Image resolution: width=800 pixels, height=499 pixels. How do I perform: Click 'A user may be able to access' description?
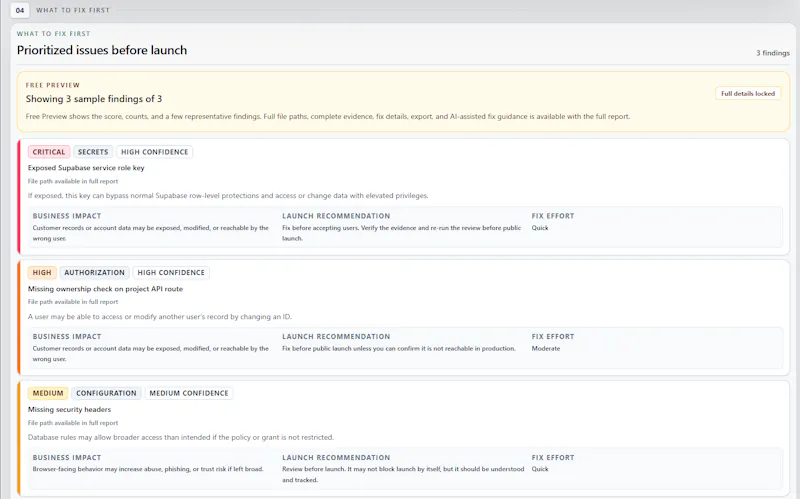pyautogui.click(x=160, y=317)
